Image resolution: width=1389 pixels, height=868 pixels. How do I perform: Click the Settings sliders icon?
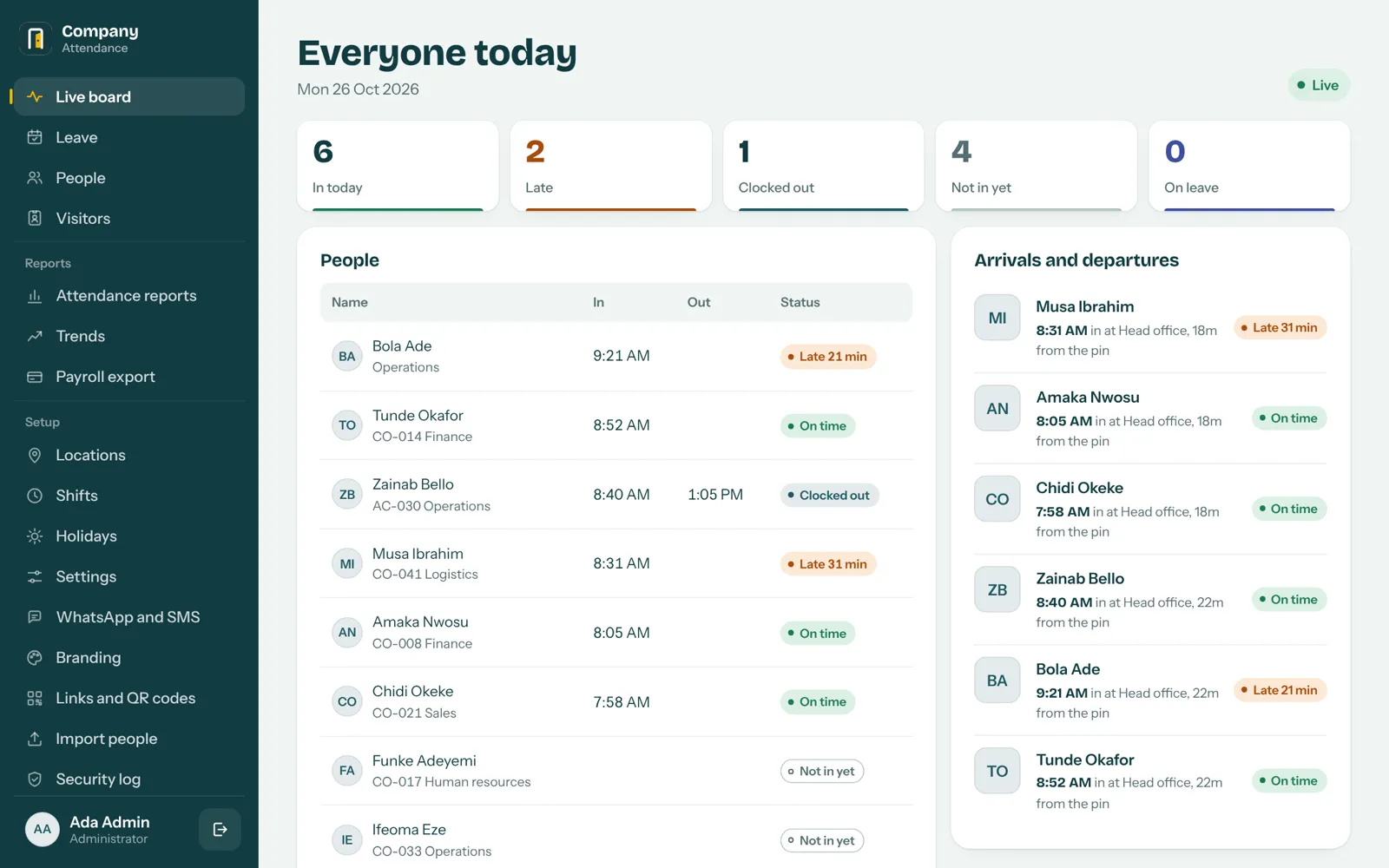(35, 576)
